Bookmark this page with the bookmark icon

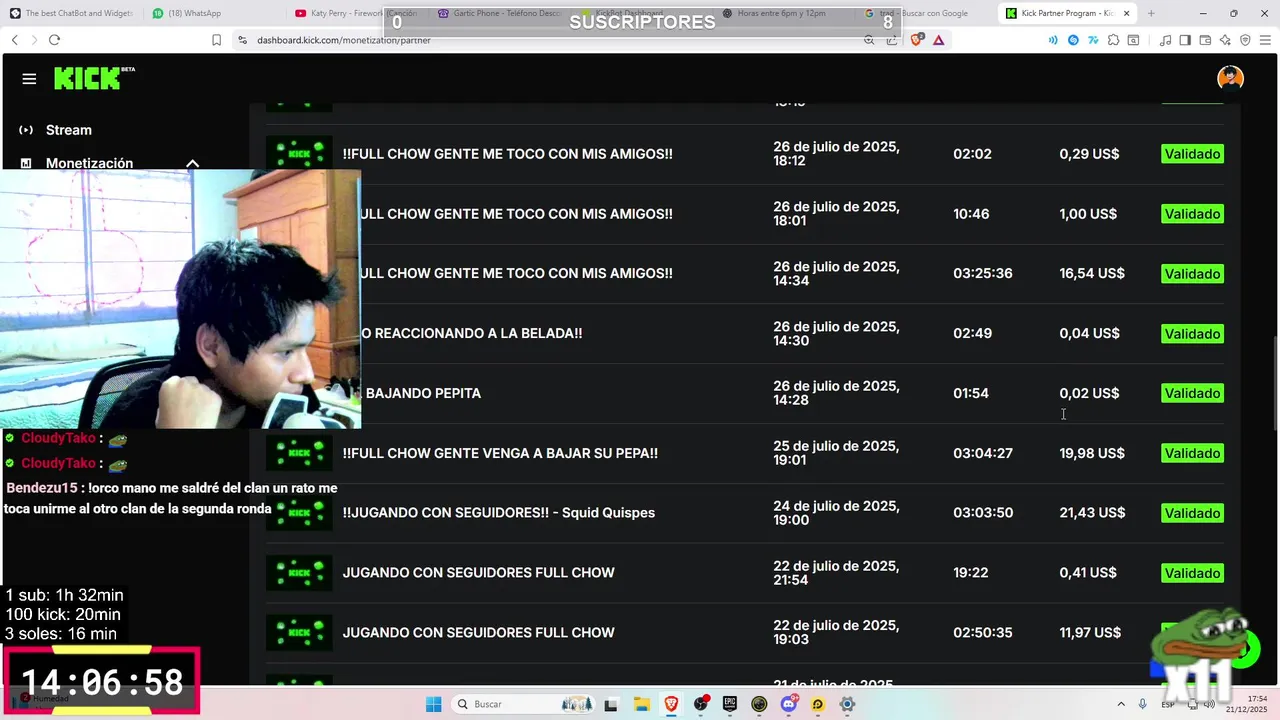(x=216, y=40)
